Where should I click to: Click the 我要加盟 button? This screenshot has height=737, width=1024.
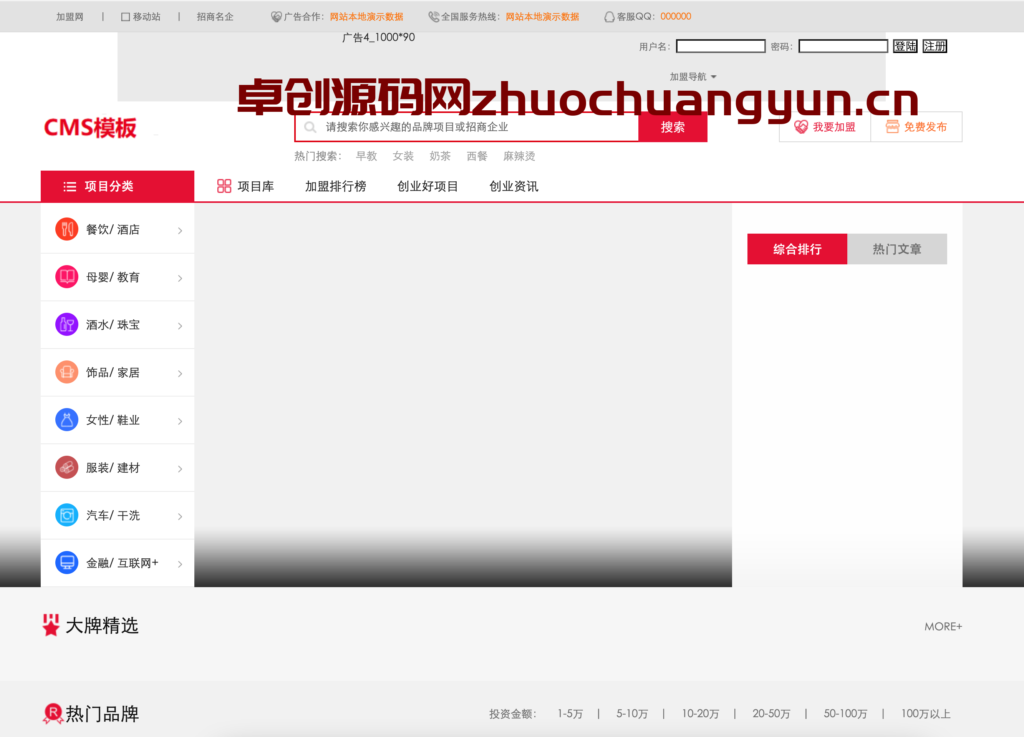[x=825, y=127]
